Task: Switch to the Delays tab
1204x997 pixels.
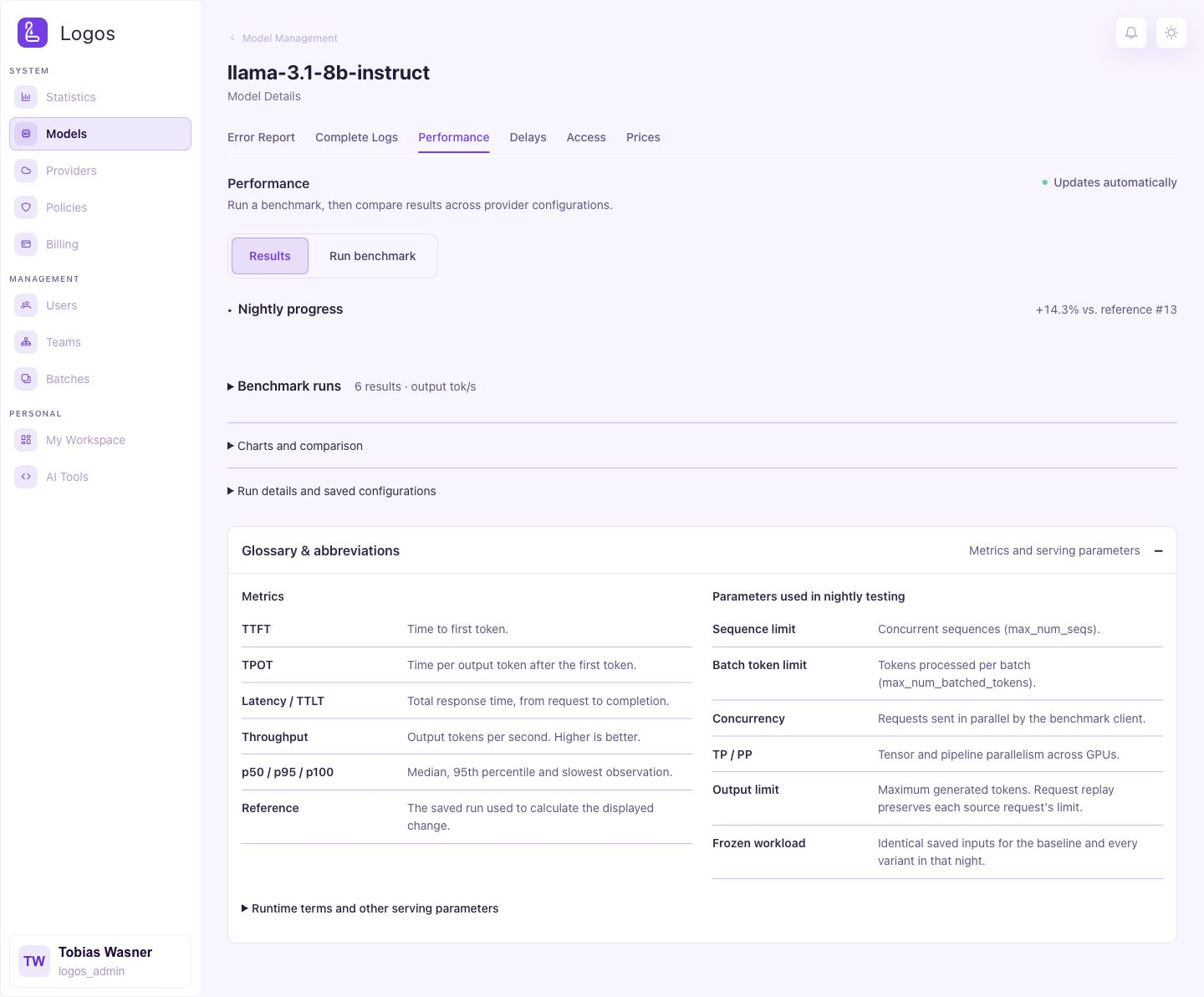Action: pyautogui.click(x=528, y=137)
